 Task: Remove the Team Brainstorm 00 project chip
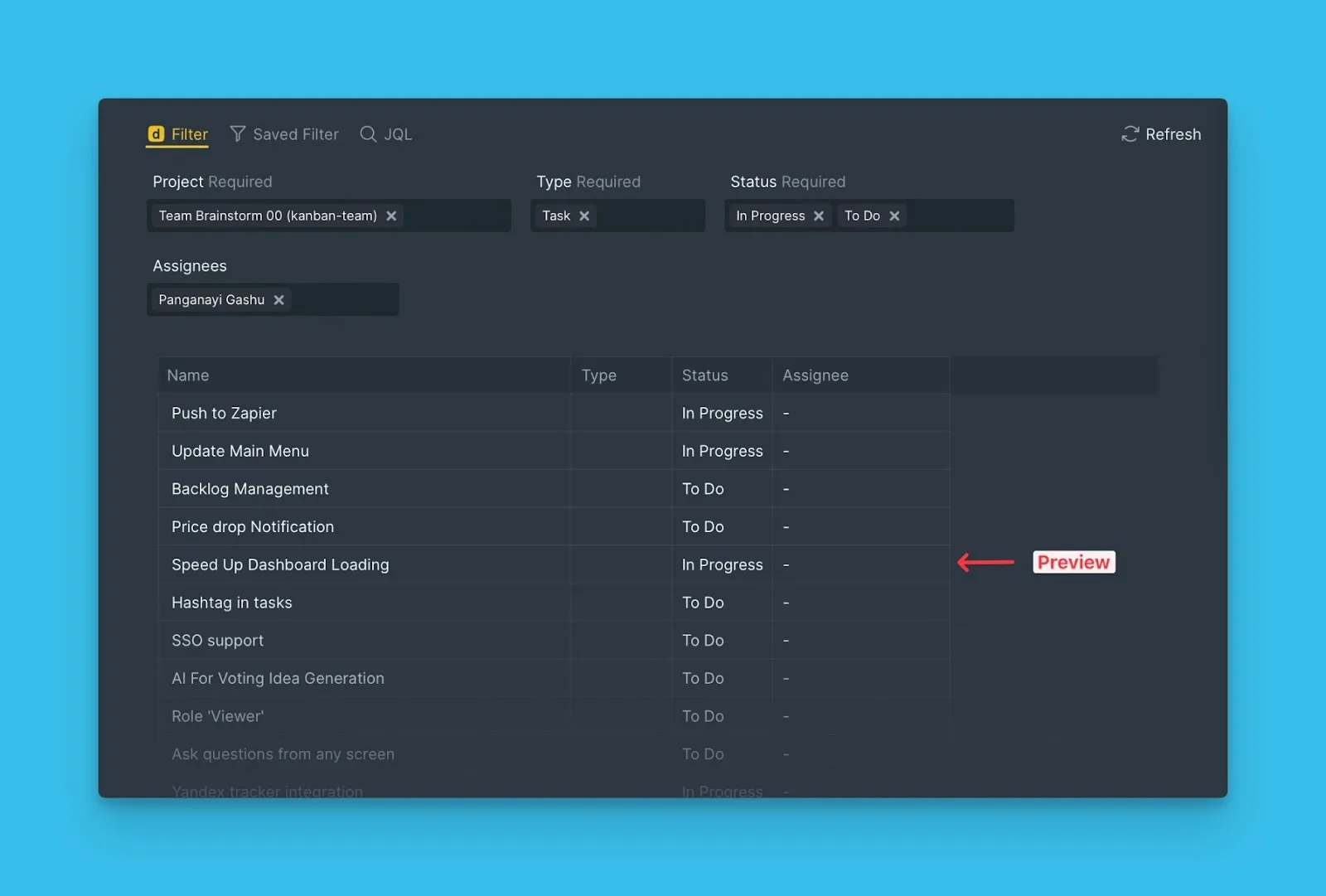coord(391,216)
